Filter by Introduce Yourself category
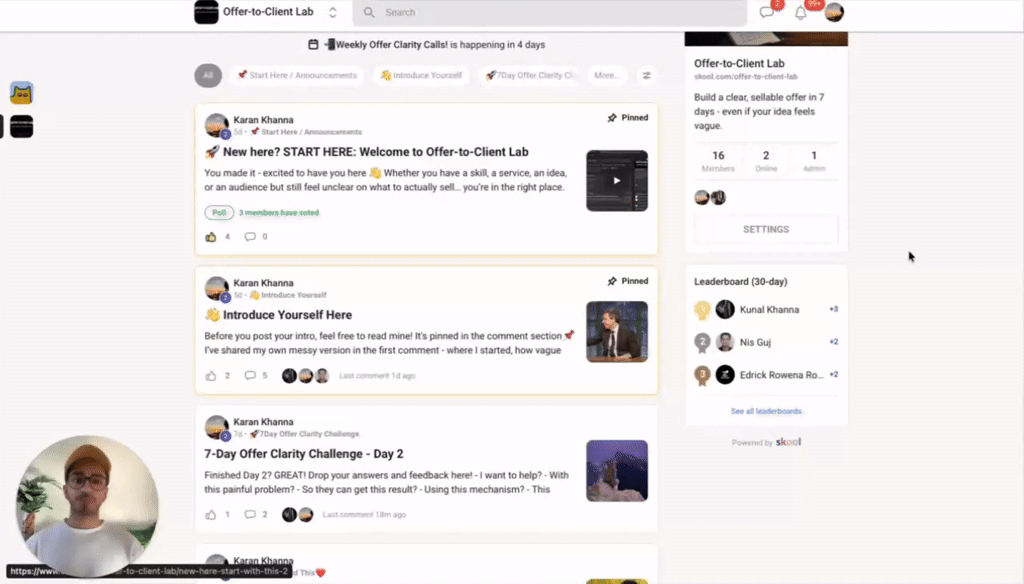Image resolution: width=1024 pixels, height=584 pixels. pos(421,75)
